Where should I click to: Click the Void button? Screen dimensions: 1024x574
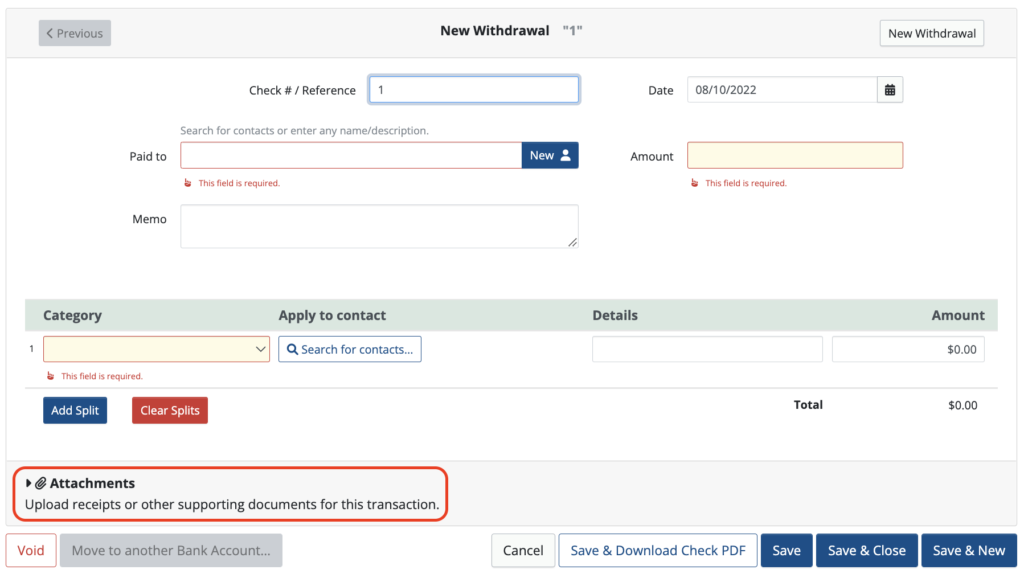click(x=31, y=550)
